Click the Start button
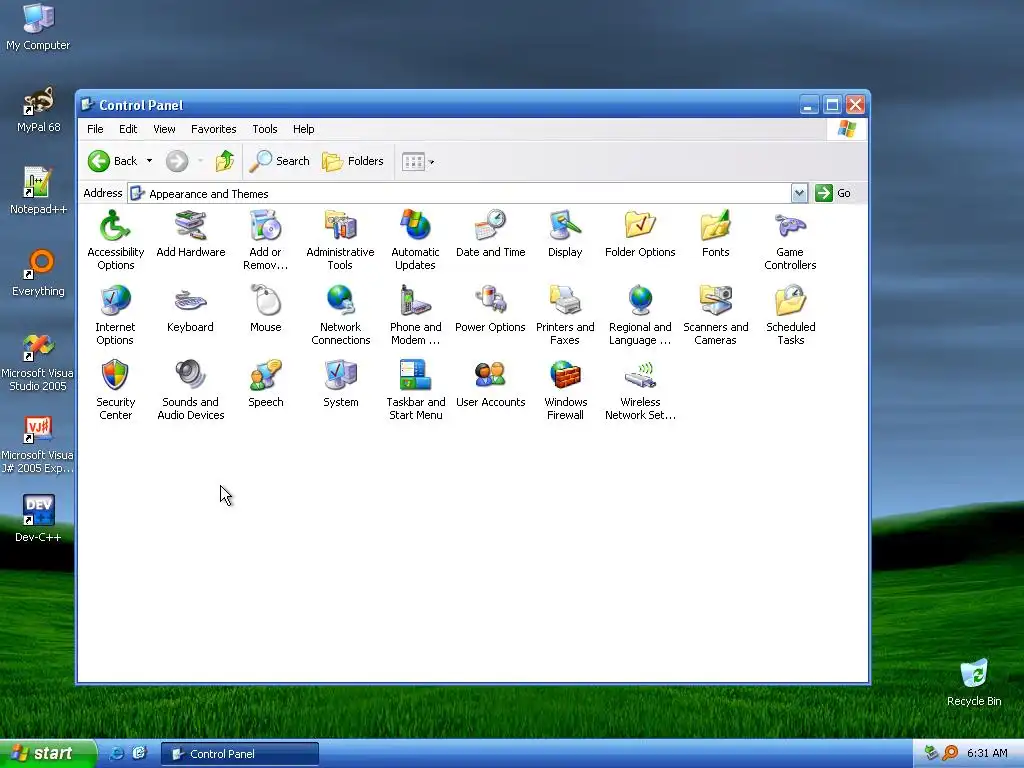Screen dimensions: 1024x768 pos(47,754)
